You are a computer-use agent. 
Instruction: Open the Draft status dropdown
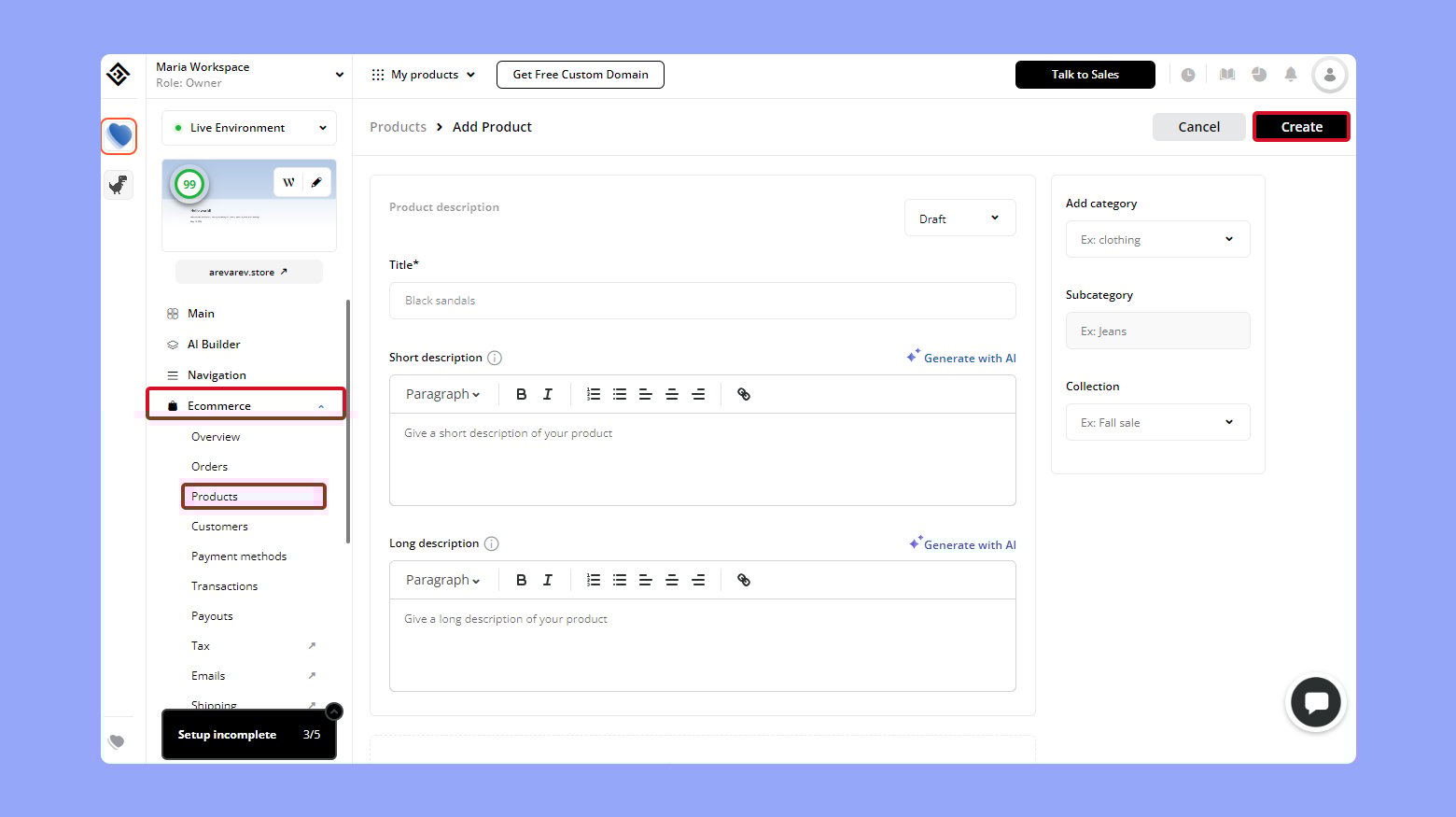tap(959, 218)
